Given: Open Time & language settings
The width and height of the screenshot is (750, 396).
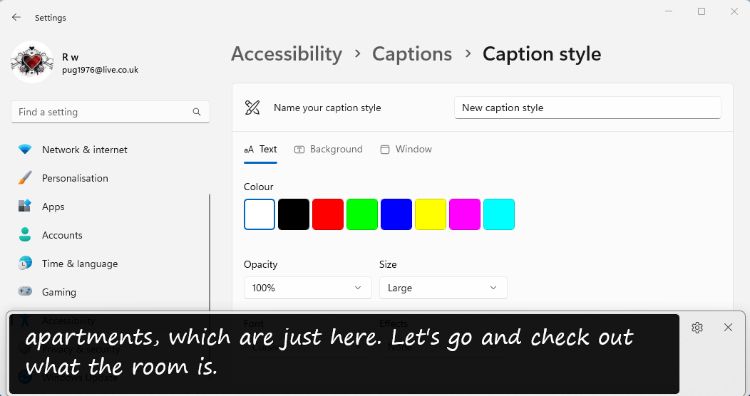Looking at the screenshot, I should [110, 264].
